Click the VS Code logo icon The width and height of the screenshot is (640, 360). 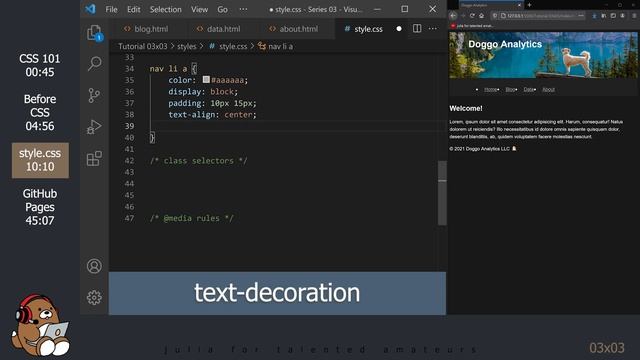point(90,9)
